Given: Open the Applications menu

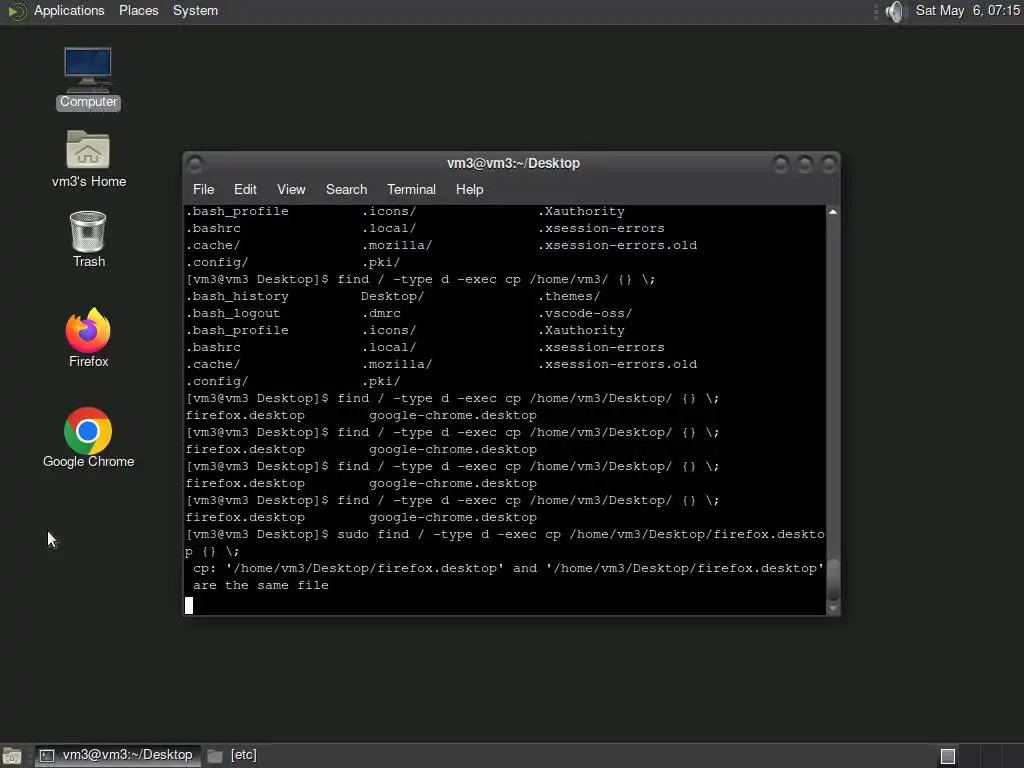Looking at the screenshot, I should click(x=69, y=11).
